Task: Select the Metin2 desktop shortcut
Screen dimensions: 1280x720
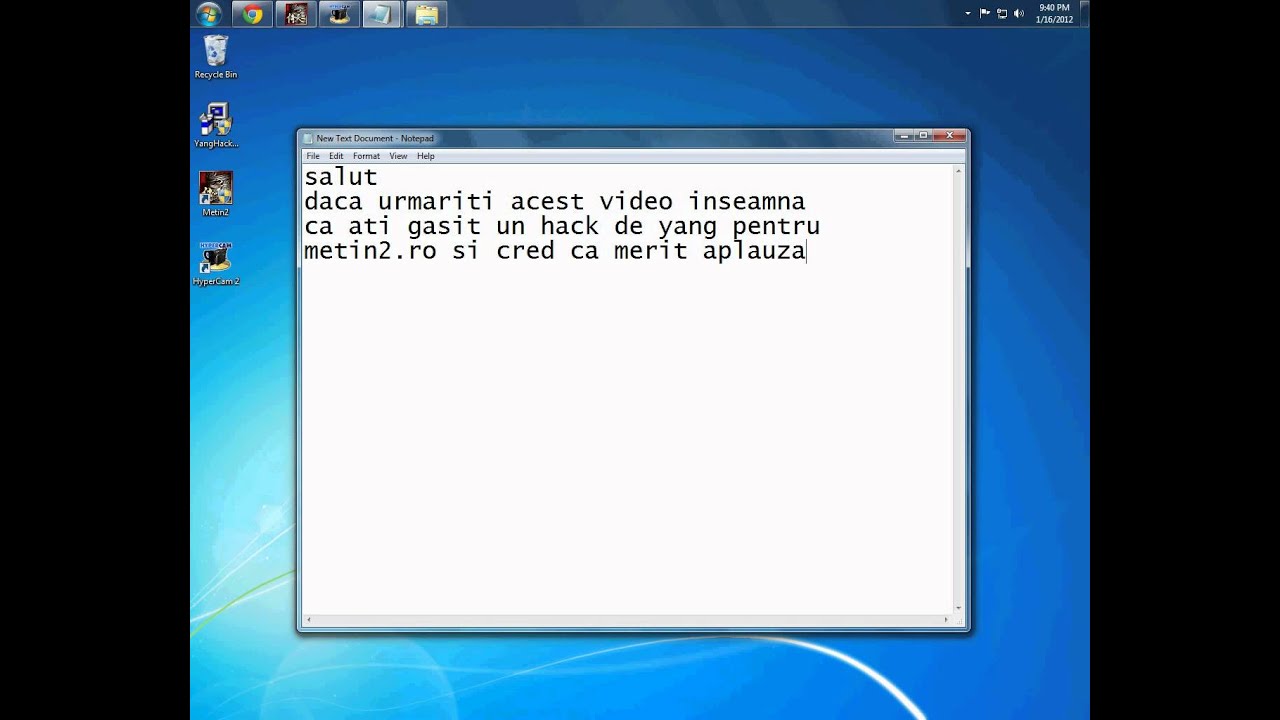Action: tap(216, 194)
